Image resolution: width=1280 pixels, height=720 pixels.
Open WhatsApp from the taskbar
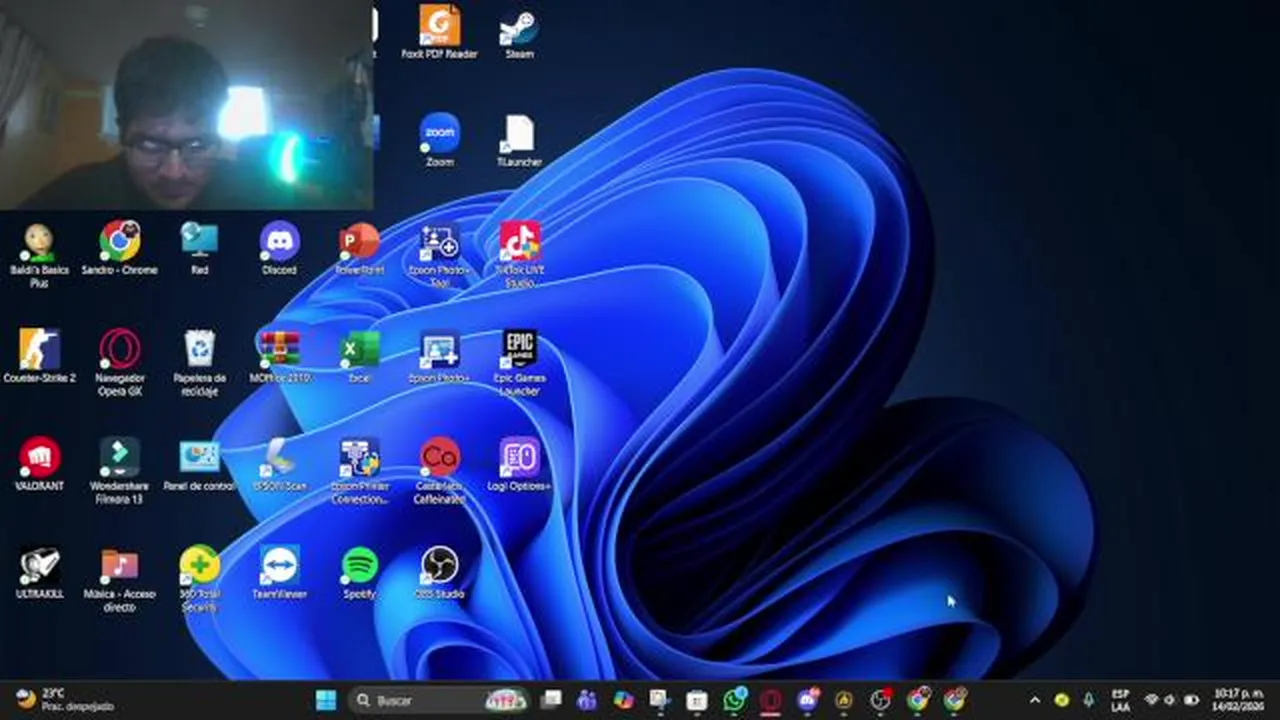[734, 700]
